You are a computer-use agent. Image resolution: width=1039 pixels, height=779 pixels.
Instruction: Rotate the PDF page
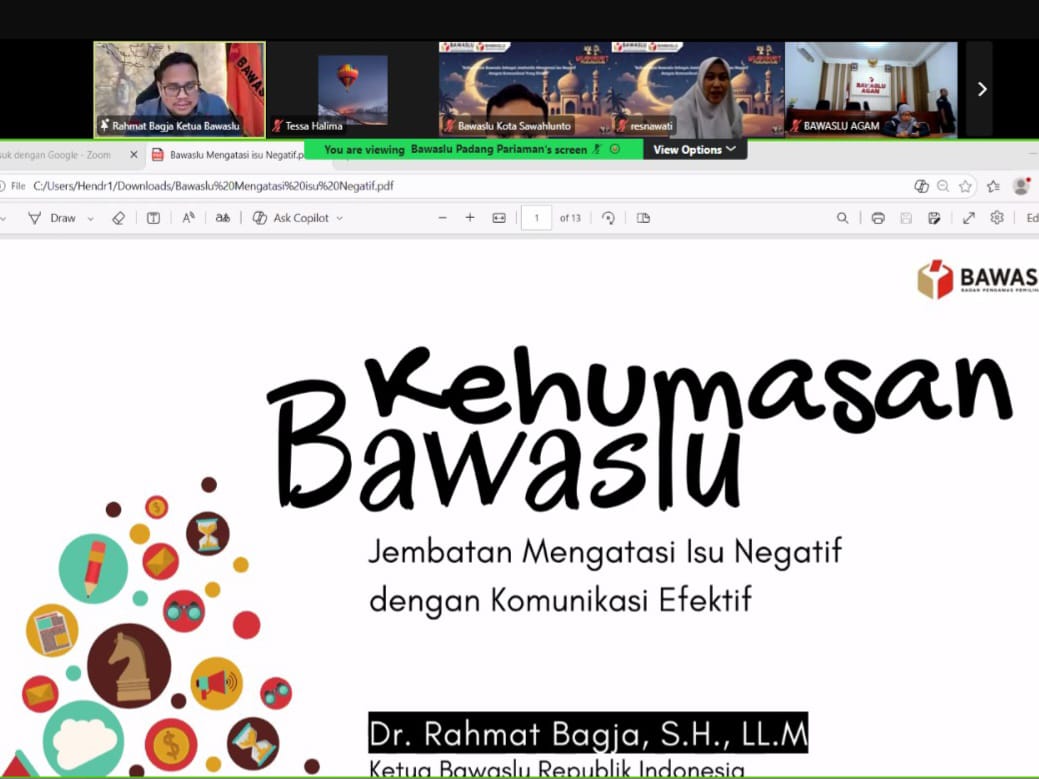point(608,217)
